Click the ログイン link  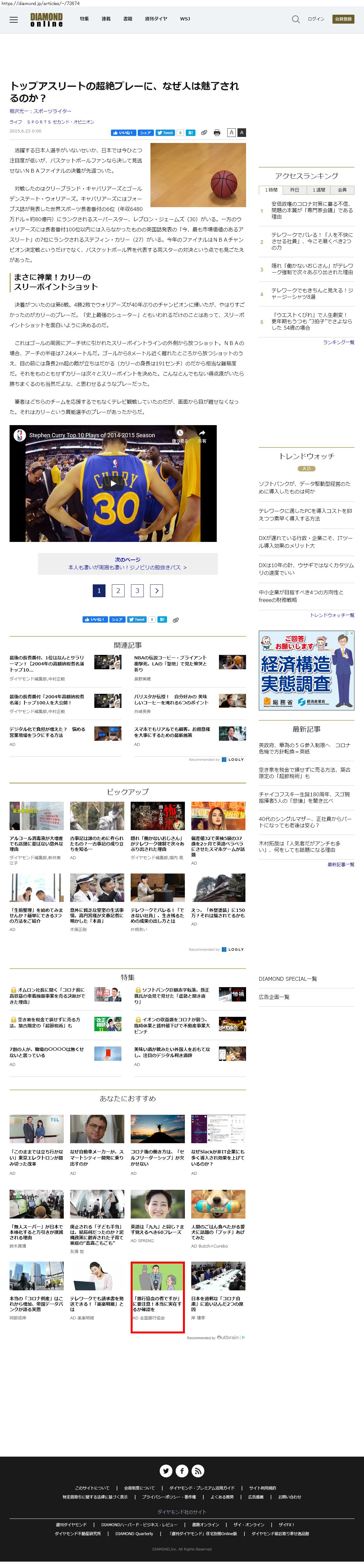[x=315, y=19]
